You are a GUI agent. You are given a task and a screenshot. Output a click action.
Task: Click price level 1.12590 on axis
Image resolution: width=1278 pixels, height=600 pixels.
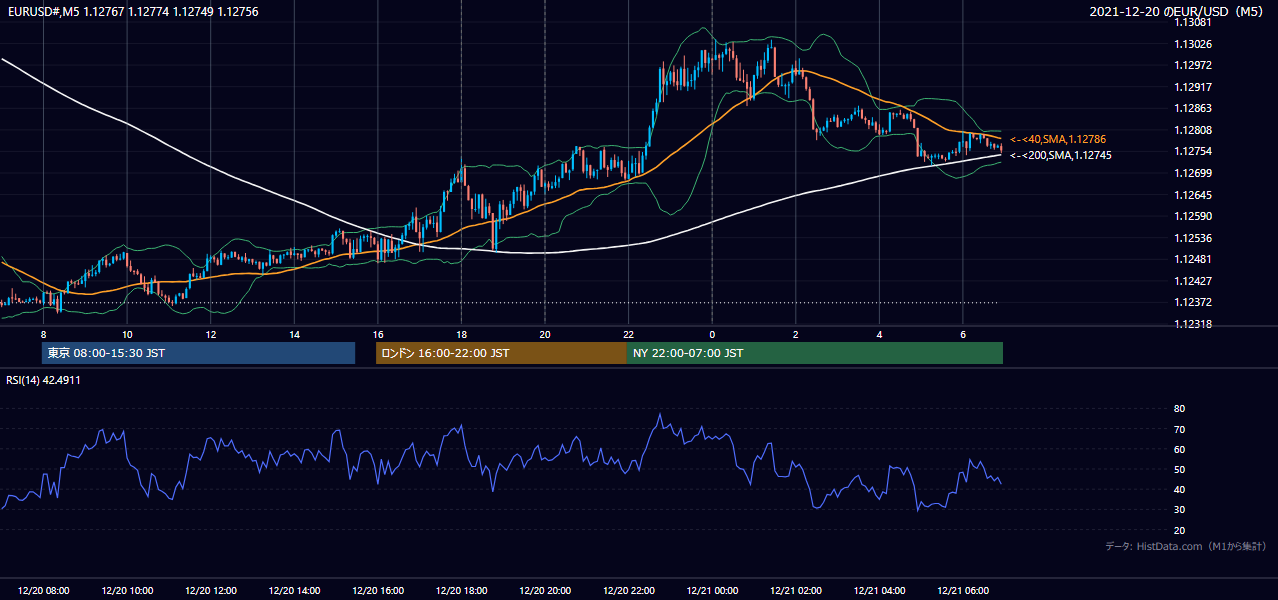[x=1193, y=216]
